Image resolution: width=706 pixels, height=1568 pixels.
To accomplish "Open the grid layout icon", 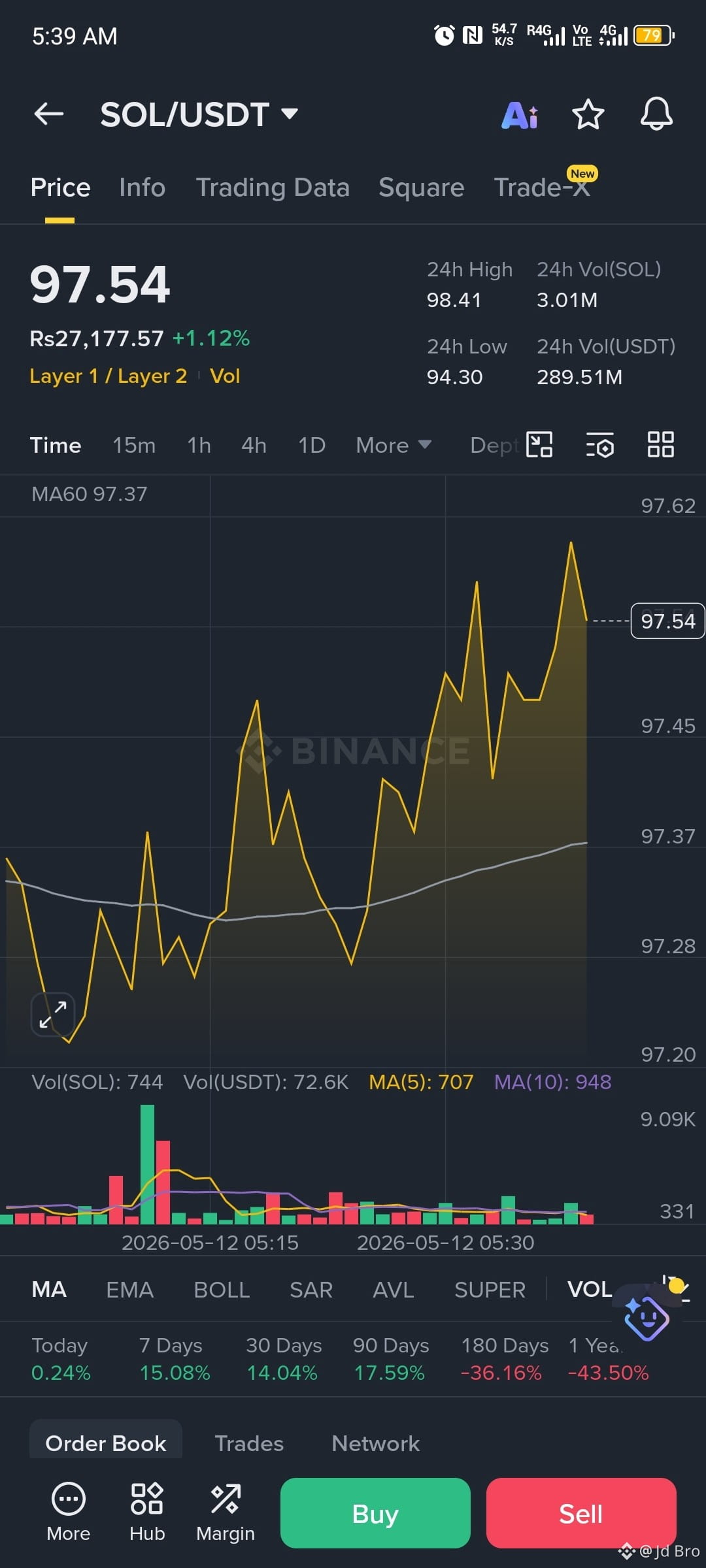I will (x=660, y=444).
